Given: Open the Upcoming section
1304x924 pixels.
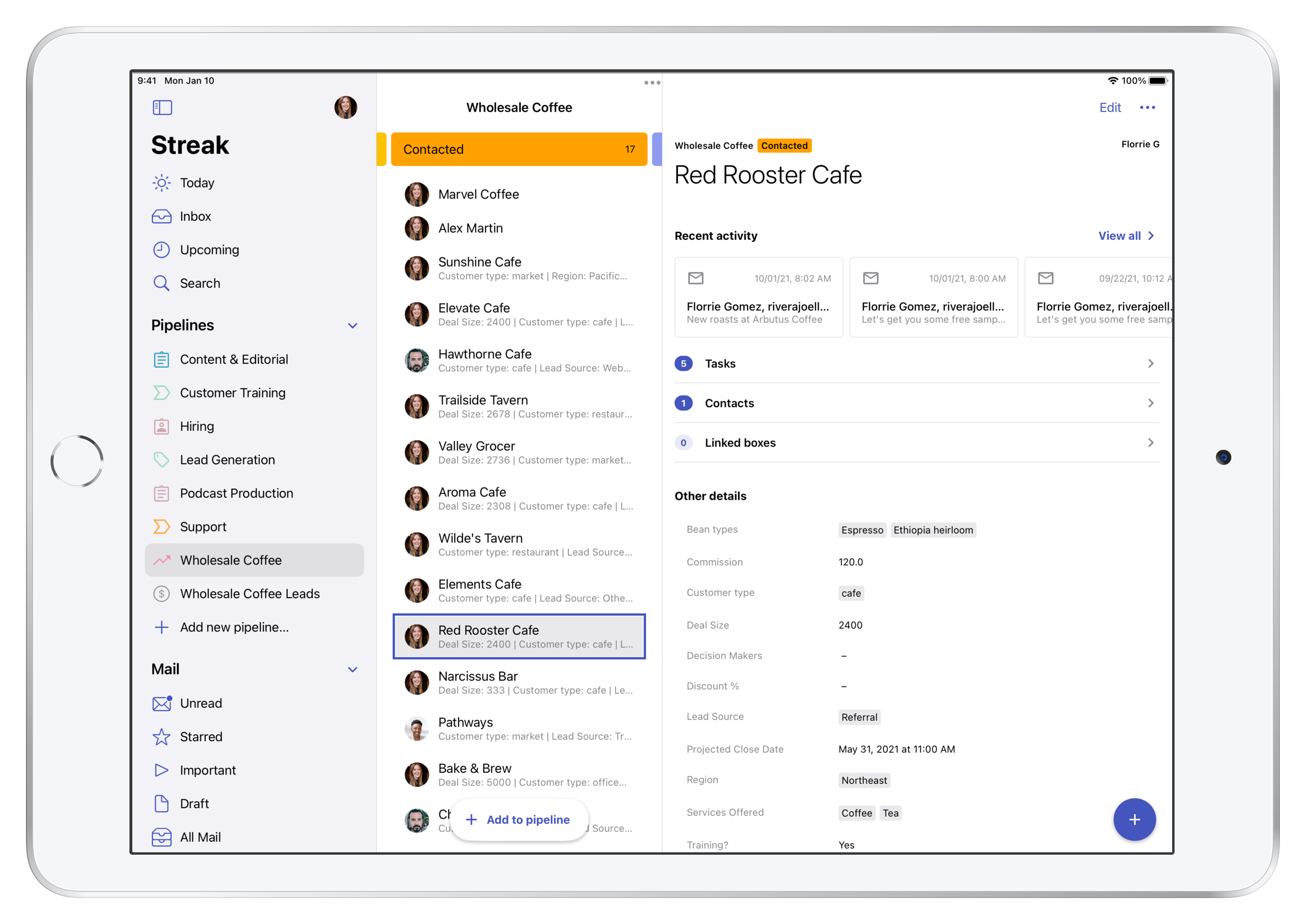Looking at the screenshot, I should (x=255, y=250).
